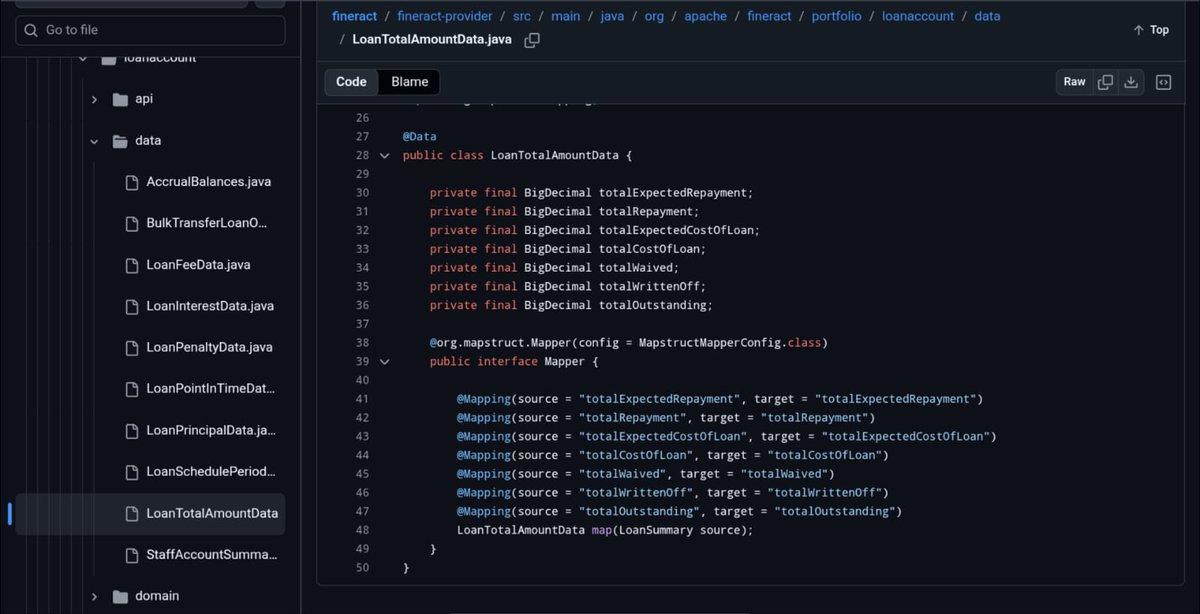Click line number 30
1200x614 pixels.
tap(362, 192)
